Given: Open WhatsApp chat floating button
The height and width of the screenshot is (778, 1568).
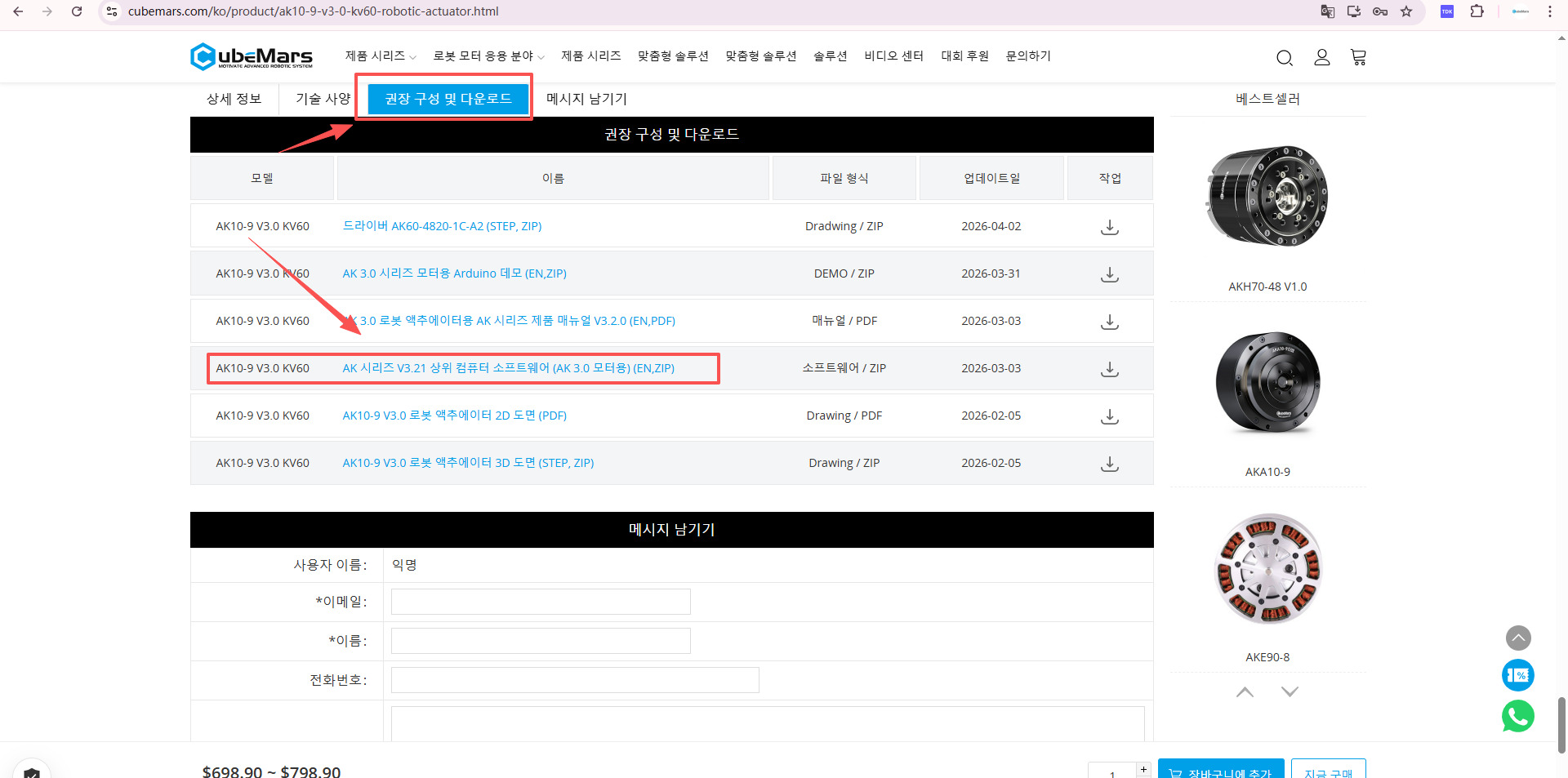Looking at the screenshot, I should [1517, 716].
